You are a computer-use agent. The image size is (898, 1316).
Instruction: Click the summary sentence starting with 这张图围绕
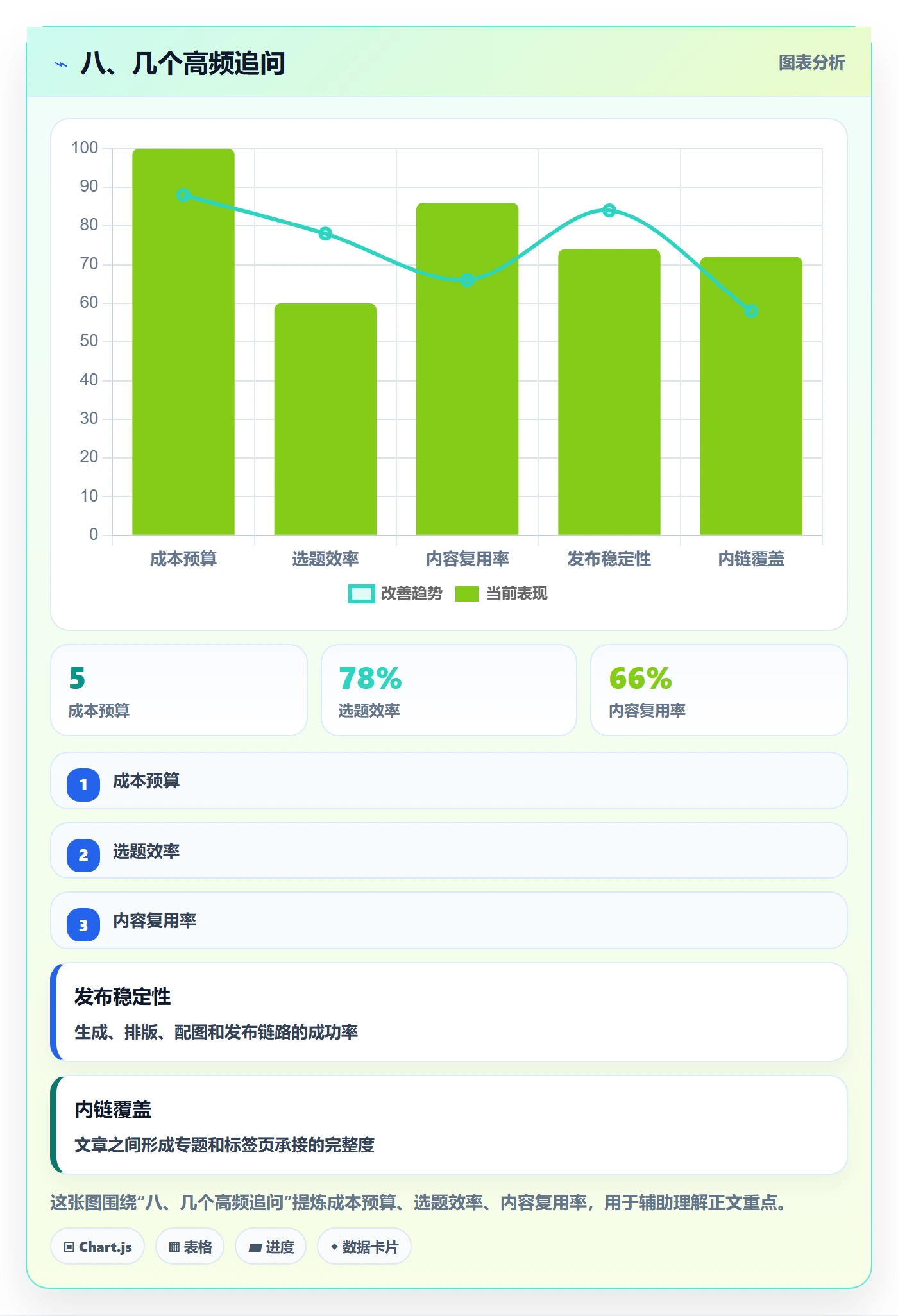(x=419, y=1203)
